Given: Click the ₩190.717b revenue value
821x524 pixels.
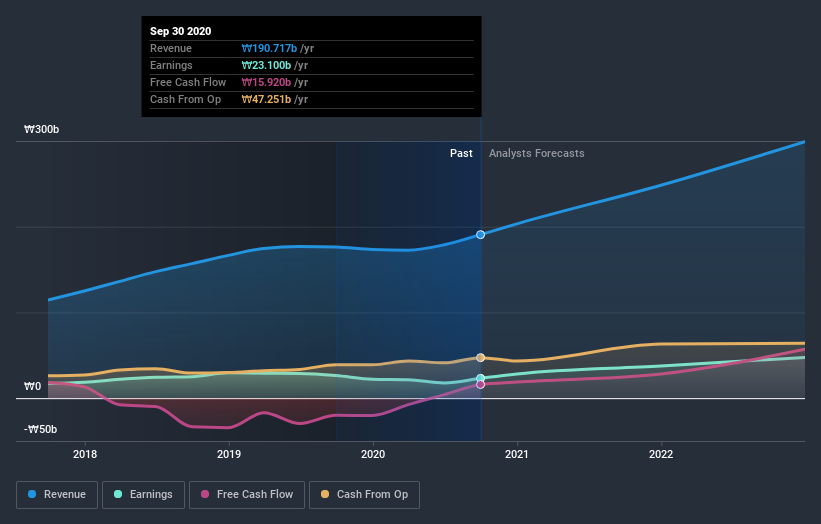Looking at the screenshot, I should pyautogui.click(x=269, y=48).
